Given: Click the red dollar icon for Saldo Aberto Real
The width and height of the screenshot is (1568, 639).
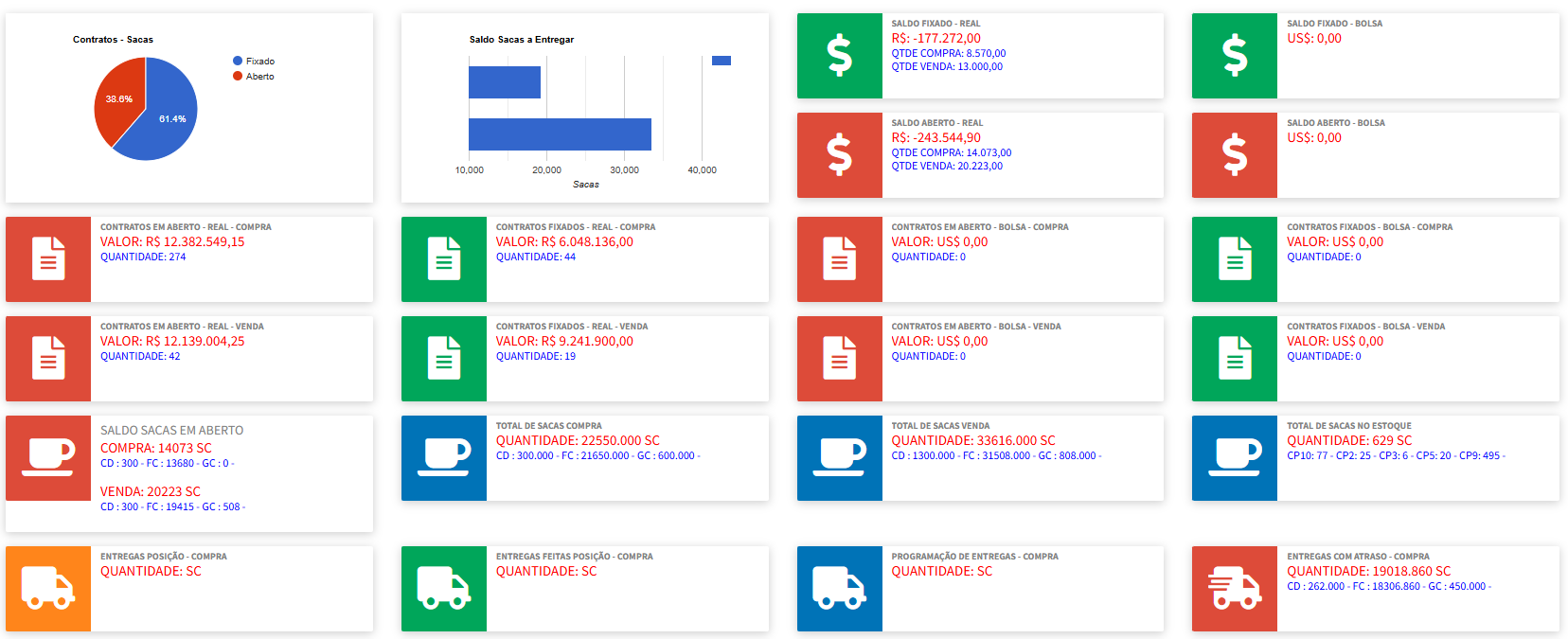Looking at the screenshot, I should click(839, 155).
